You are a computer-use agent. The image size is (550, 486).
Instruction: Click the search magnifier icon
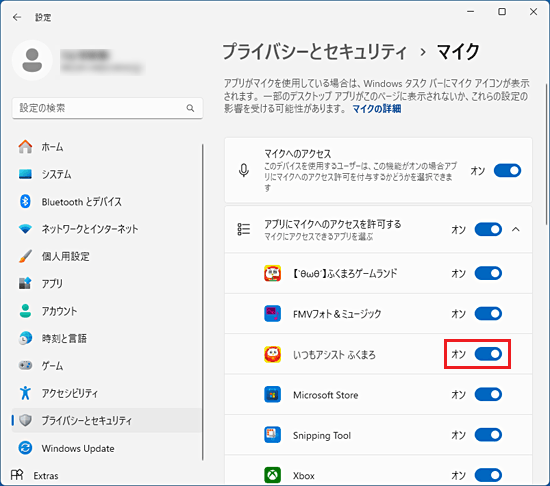[190, 108]
